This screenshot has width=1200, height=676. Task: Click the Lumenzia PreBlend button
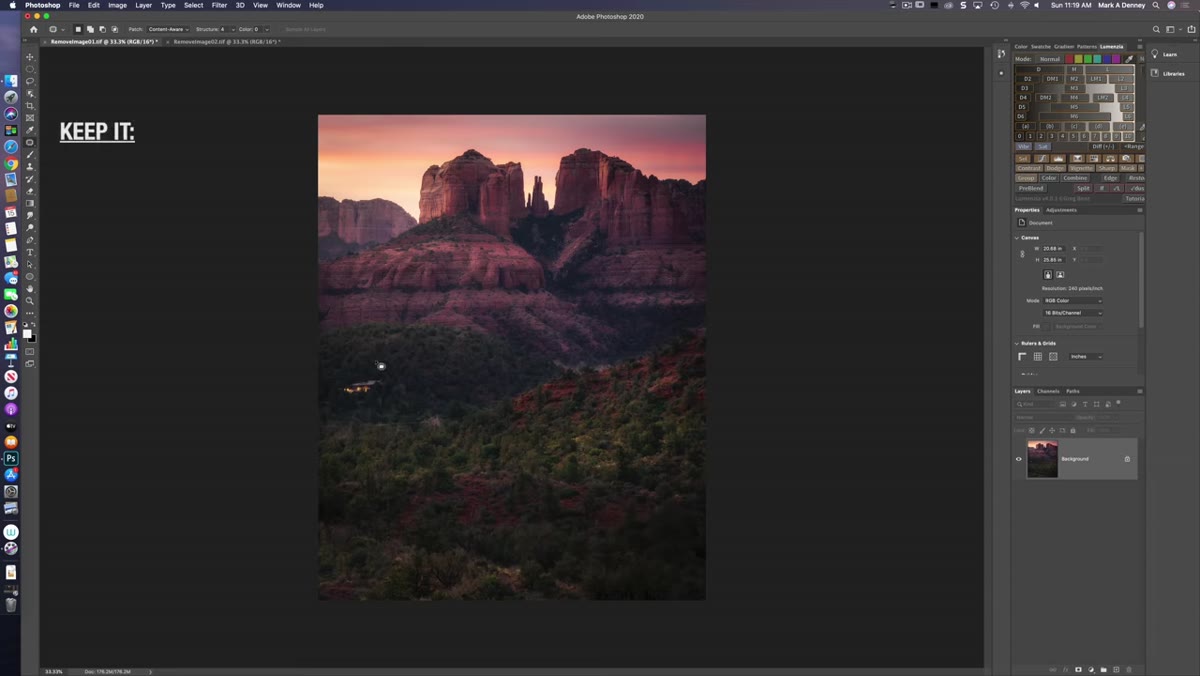(1031, 188)
